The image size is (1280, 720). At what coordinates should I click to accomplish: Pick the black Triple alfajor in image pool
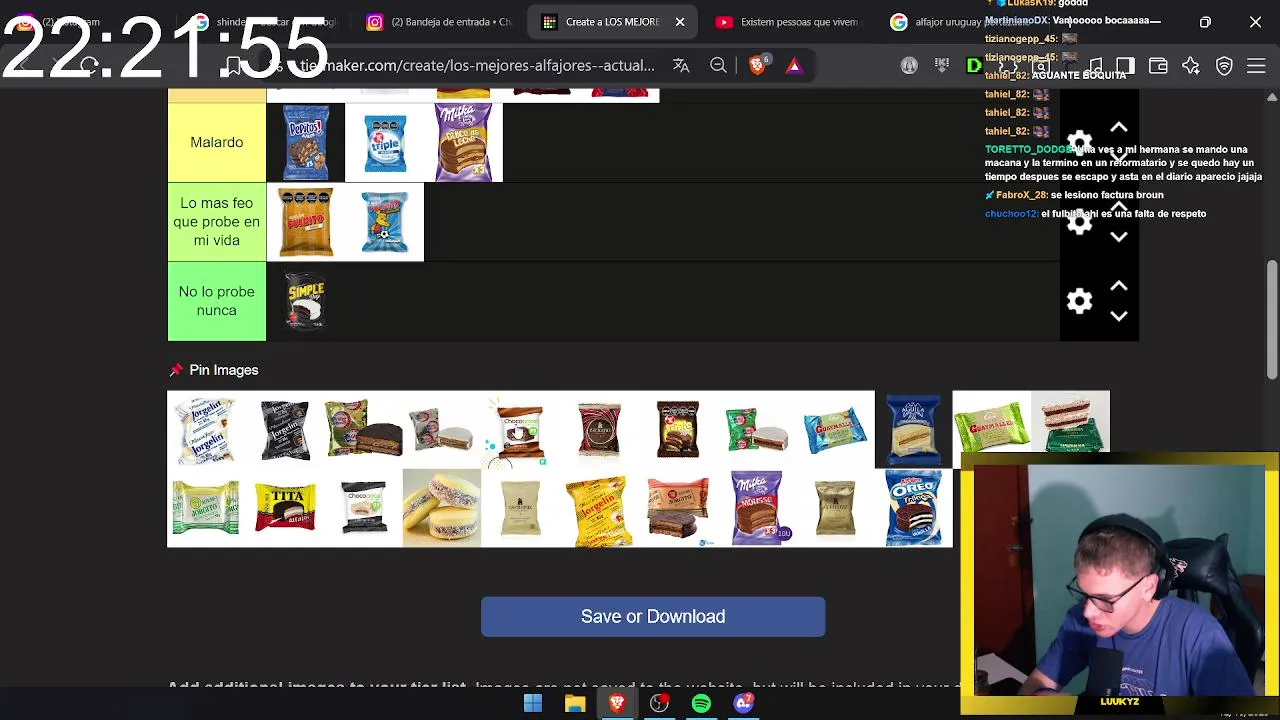[678, 430]
